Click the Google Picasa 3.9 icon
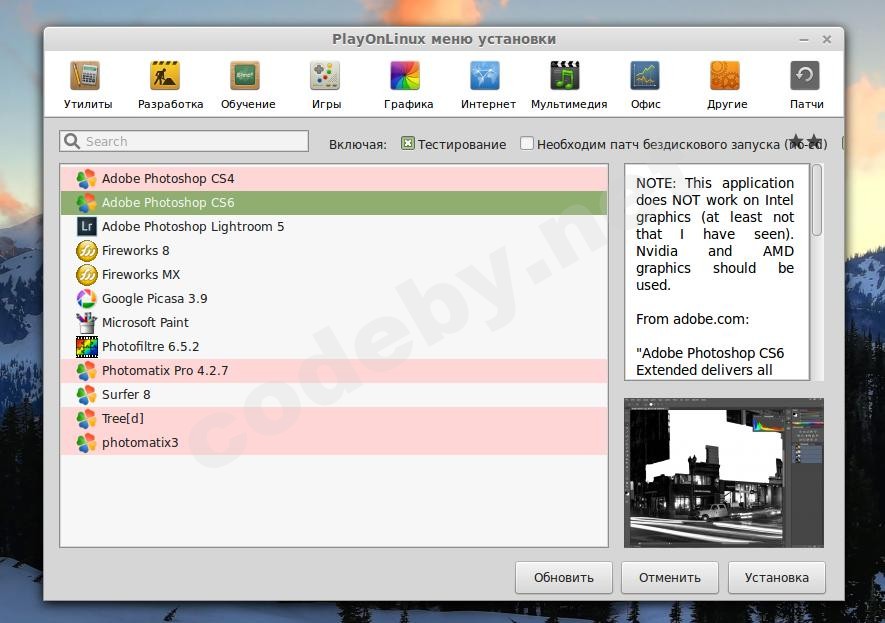 click(x=86, y=299)
